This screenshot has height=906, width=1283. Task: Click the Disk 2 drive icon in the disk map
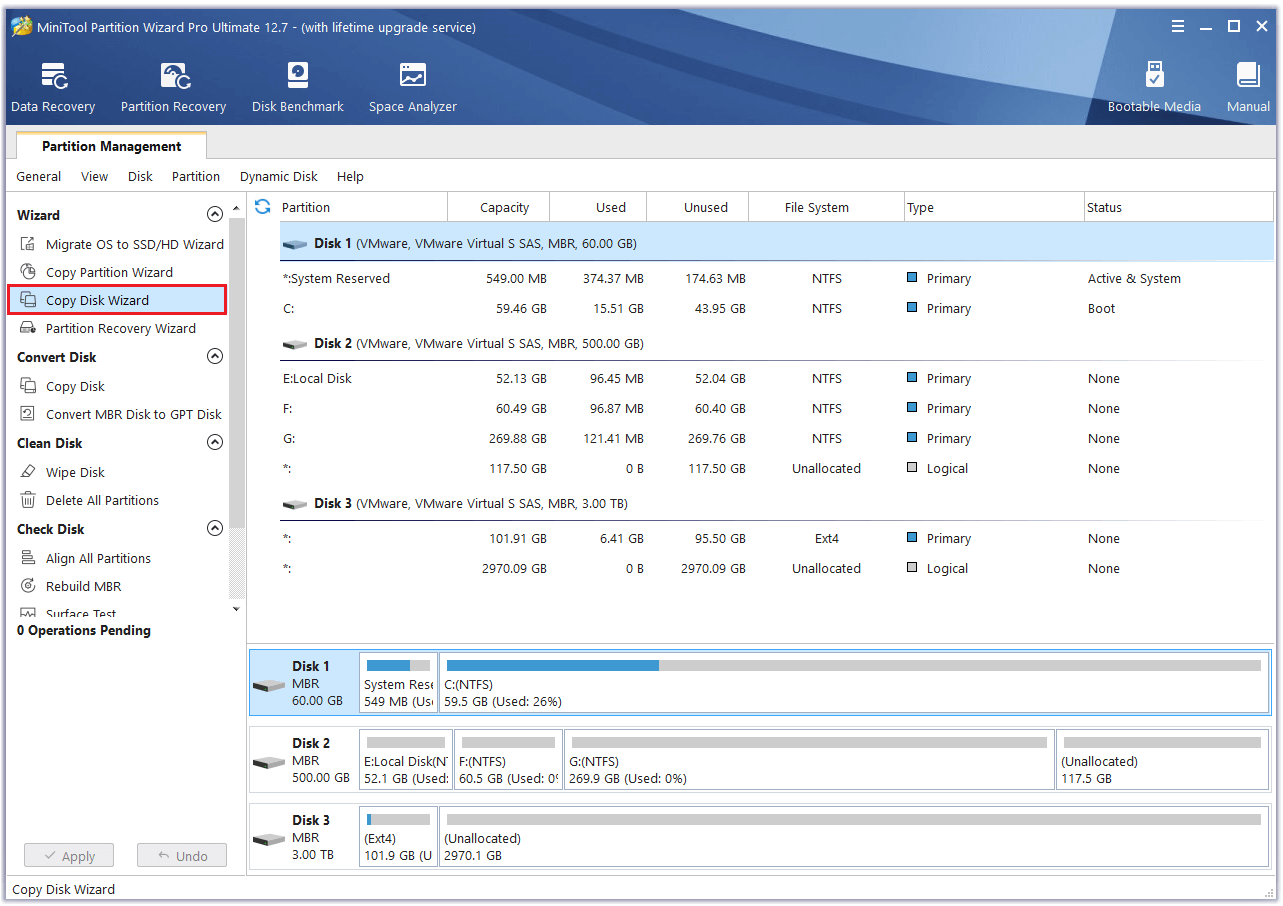[x=269, y=762]
